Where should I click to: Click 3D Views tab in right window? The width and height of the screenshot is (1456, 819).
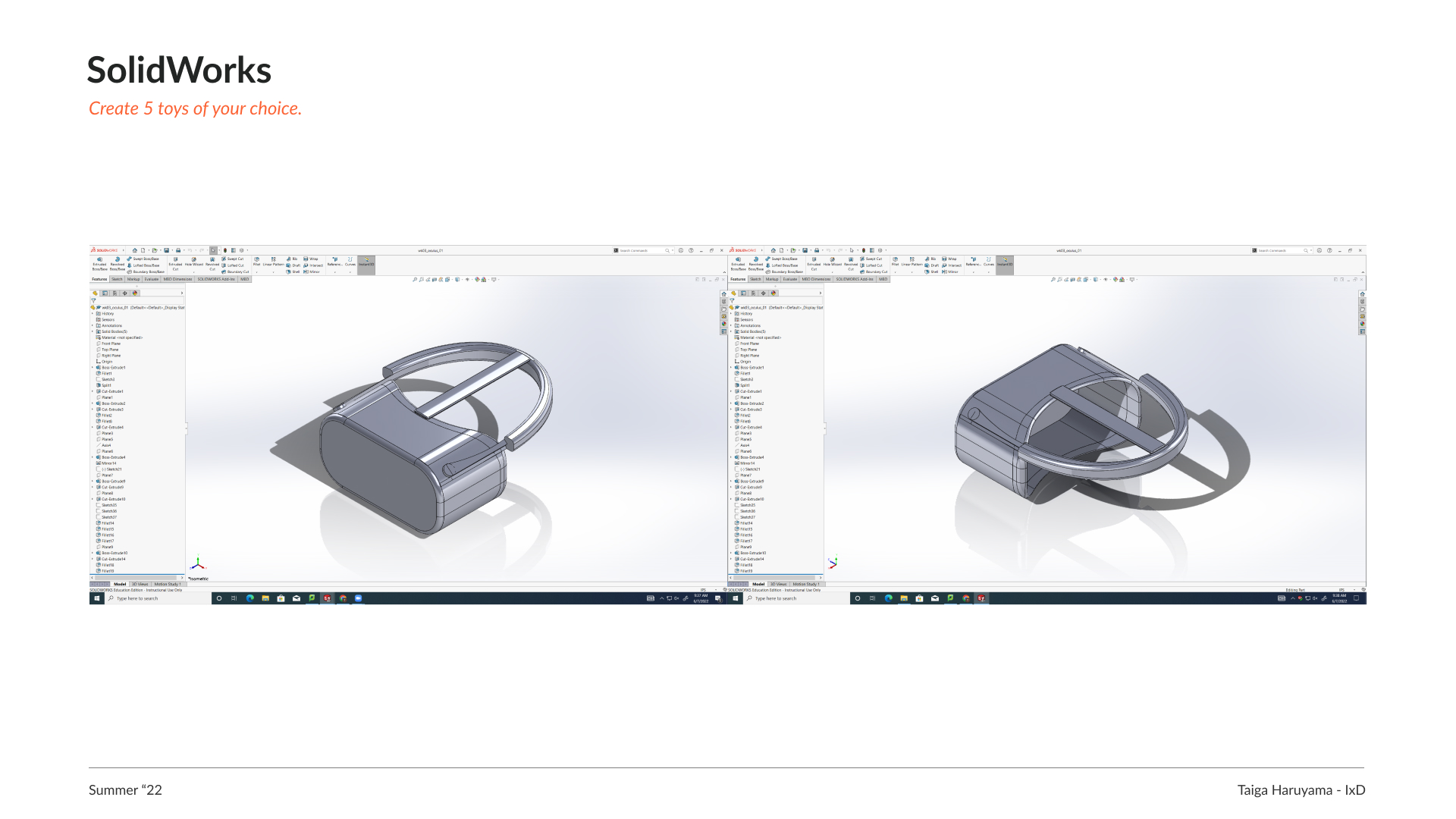(x=778, y=584)
